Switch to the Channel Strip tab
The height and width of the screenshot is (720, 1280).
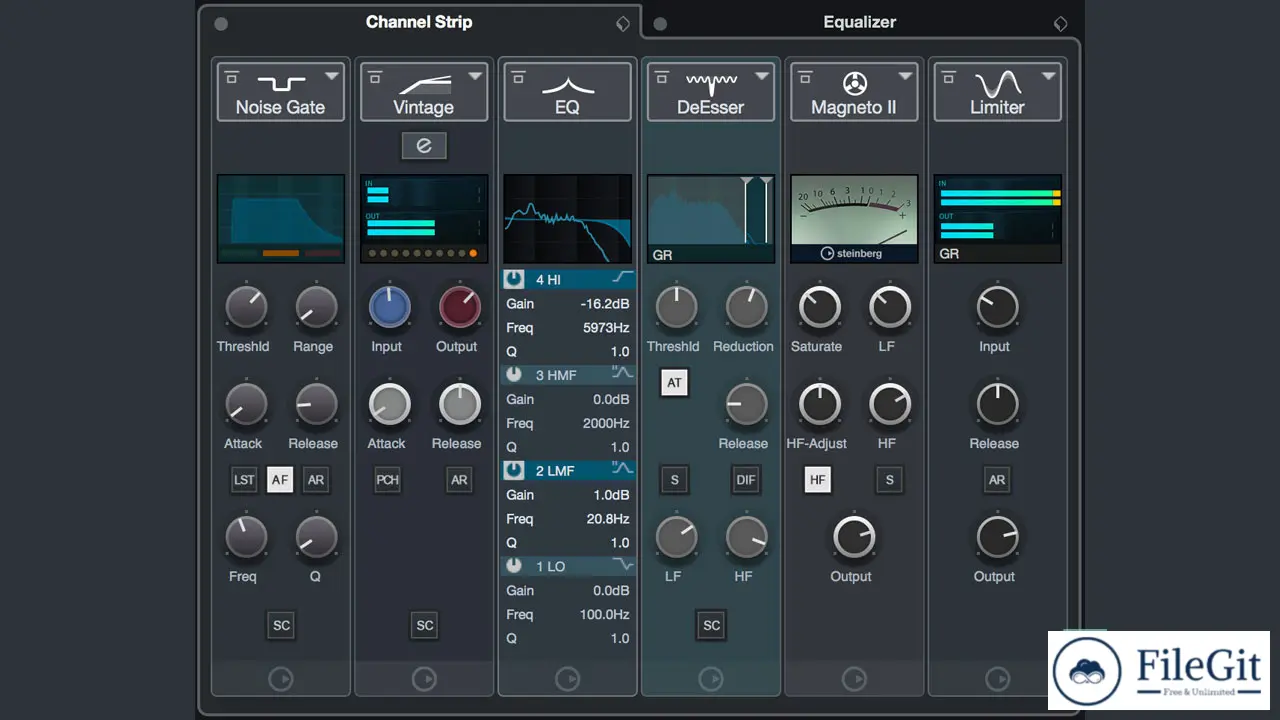419,22
